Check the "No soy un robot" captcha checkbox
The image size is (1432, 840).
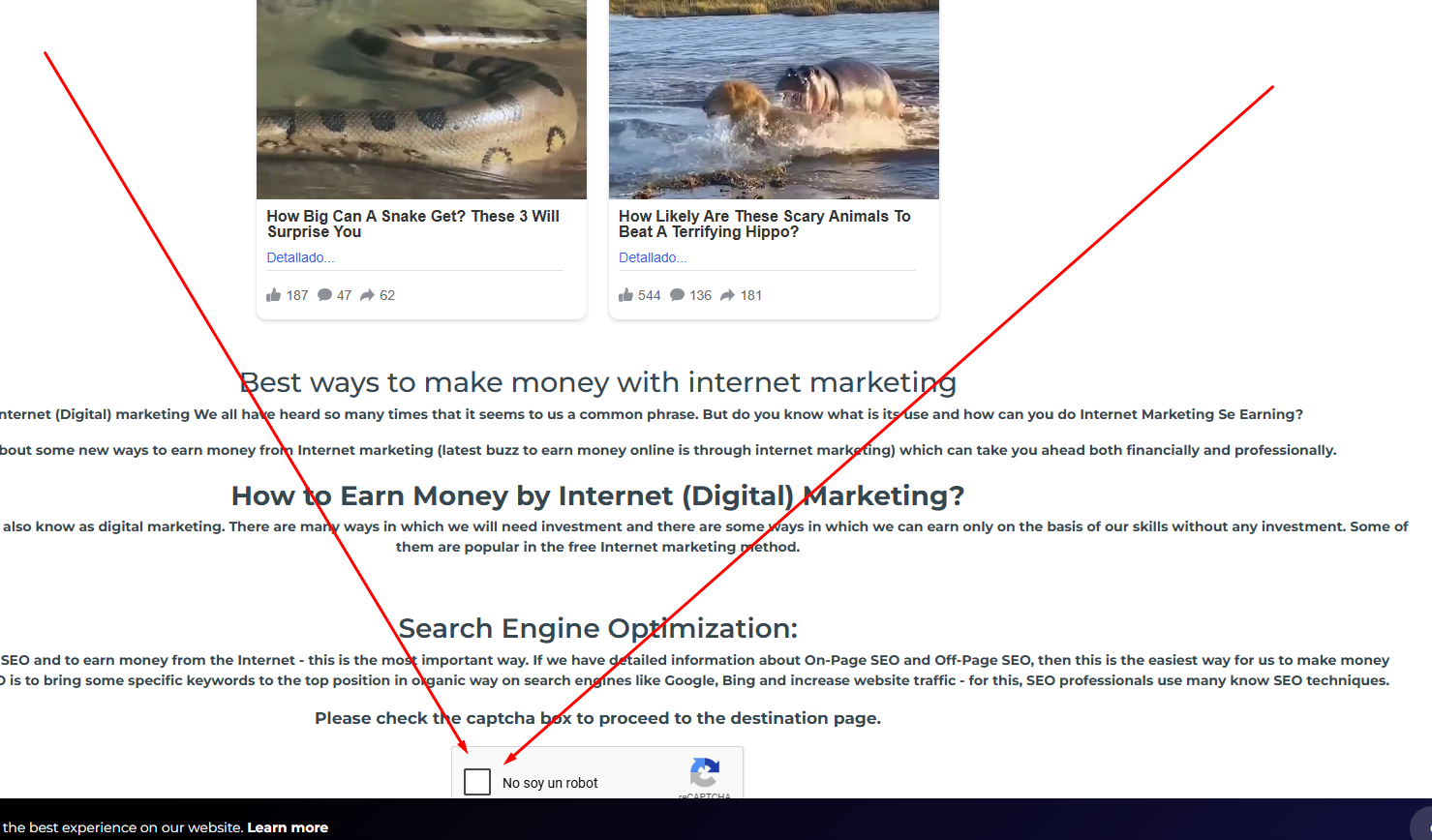coord(477,782)
